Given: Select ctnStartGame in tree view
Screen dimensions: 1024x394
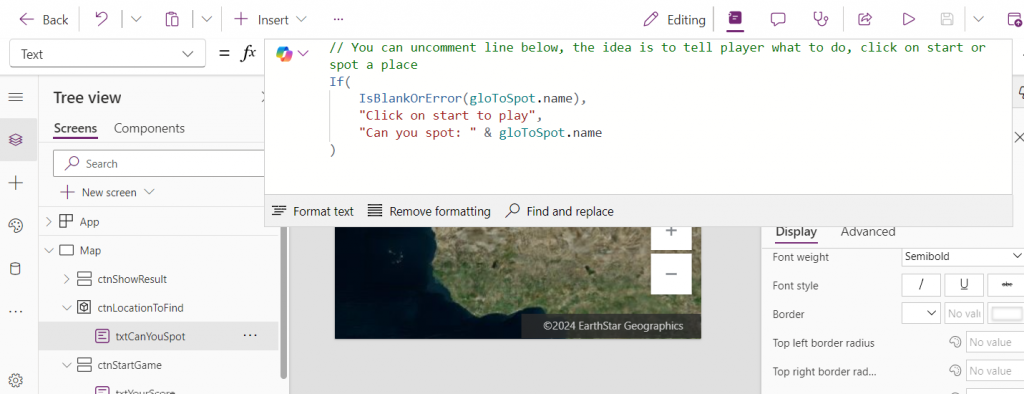Looking at the screenshot, I should click(129, 365).
